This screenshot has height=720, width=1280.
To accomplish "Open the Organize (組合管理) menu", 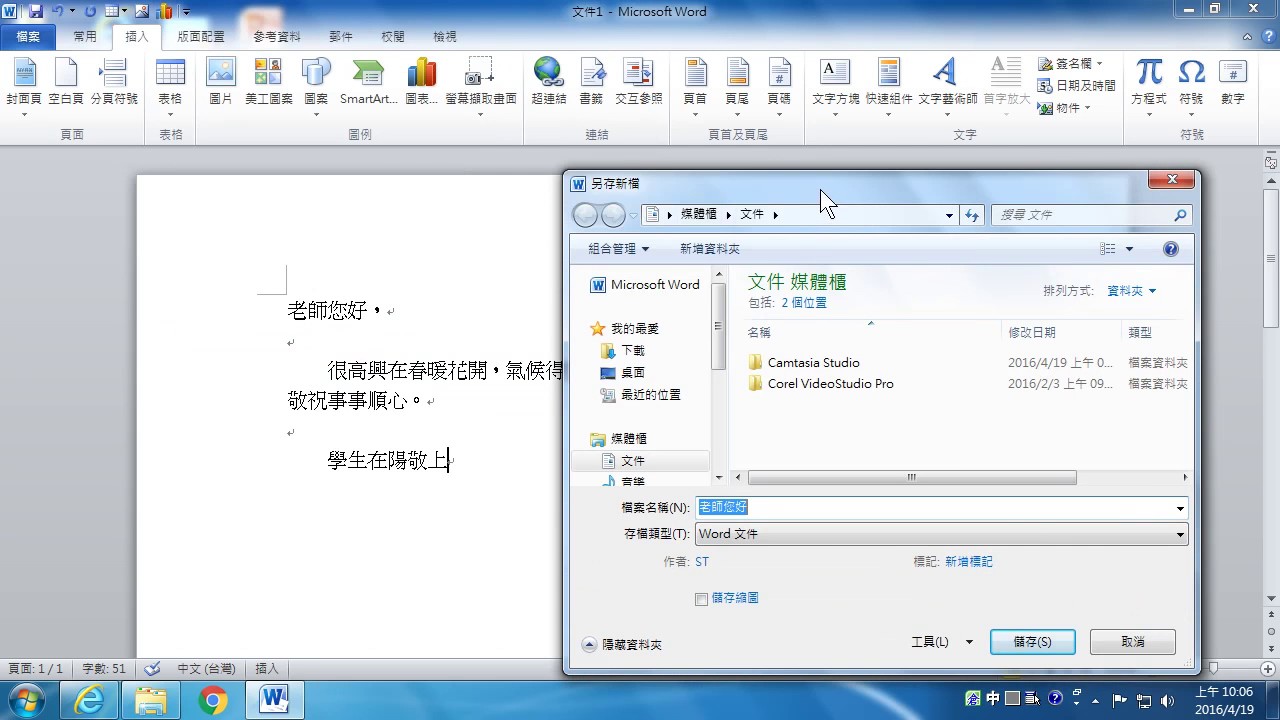I will click(x=618, y=249).
